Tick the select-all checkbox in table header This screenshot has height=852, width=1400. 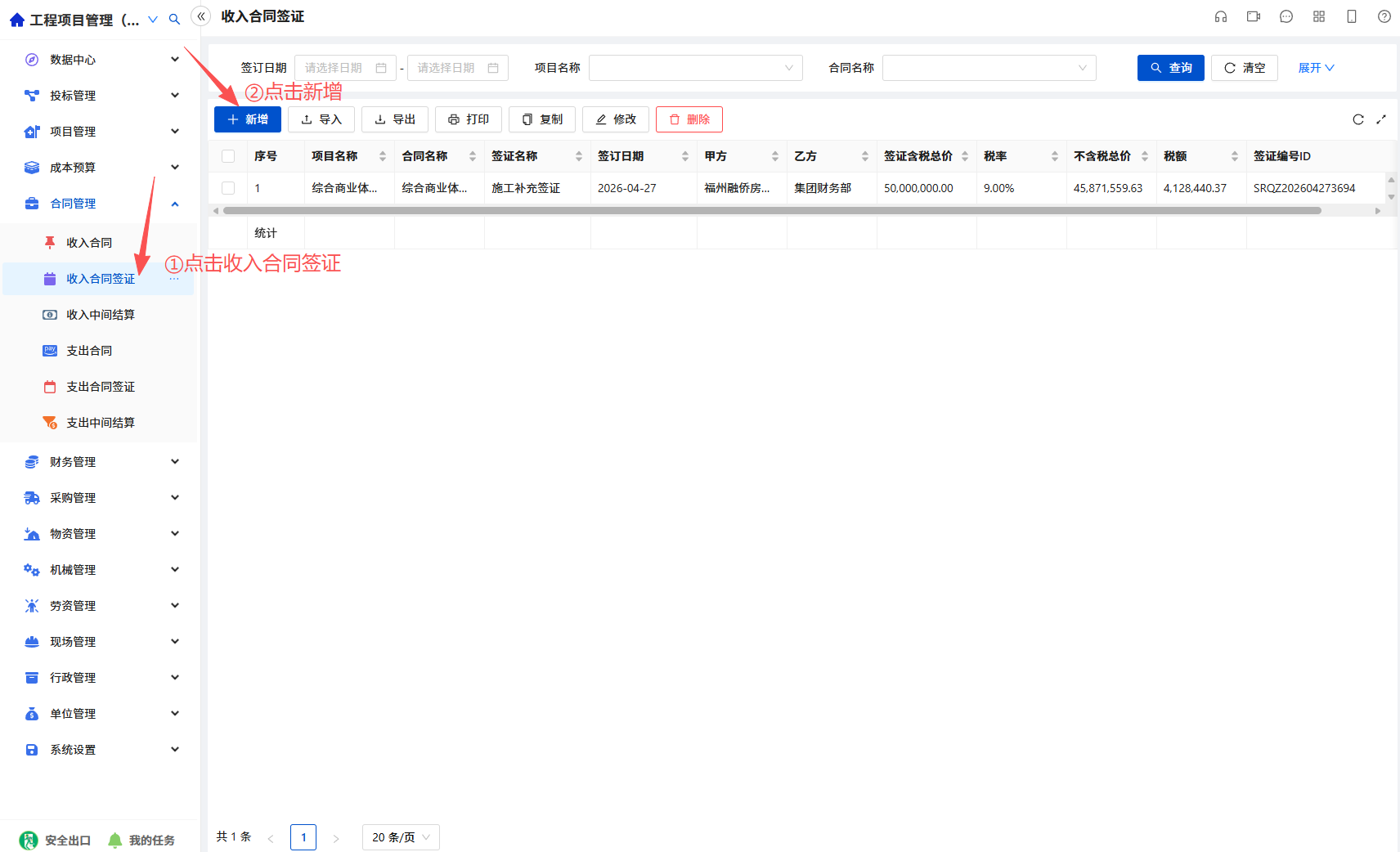228,156
